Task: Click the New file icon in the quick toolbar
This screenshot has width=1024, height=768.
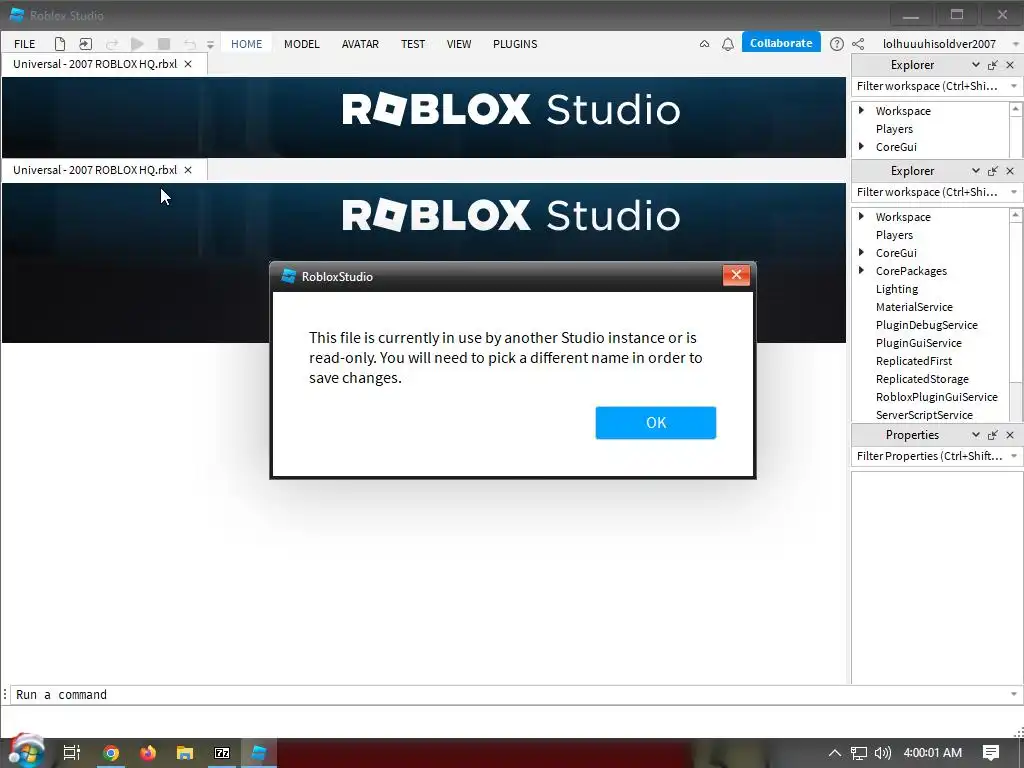Action: tap(59, 44)
